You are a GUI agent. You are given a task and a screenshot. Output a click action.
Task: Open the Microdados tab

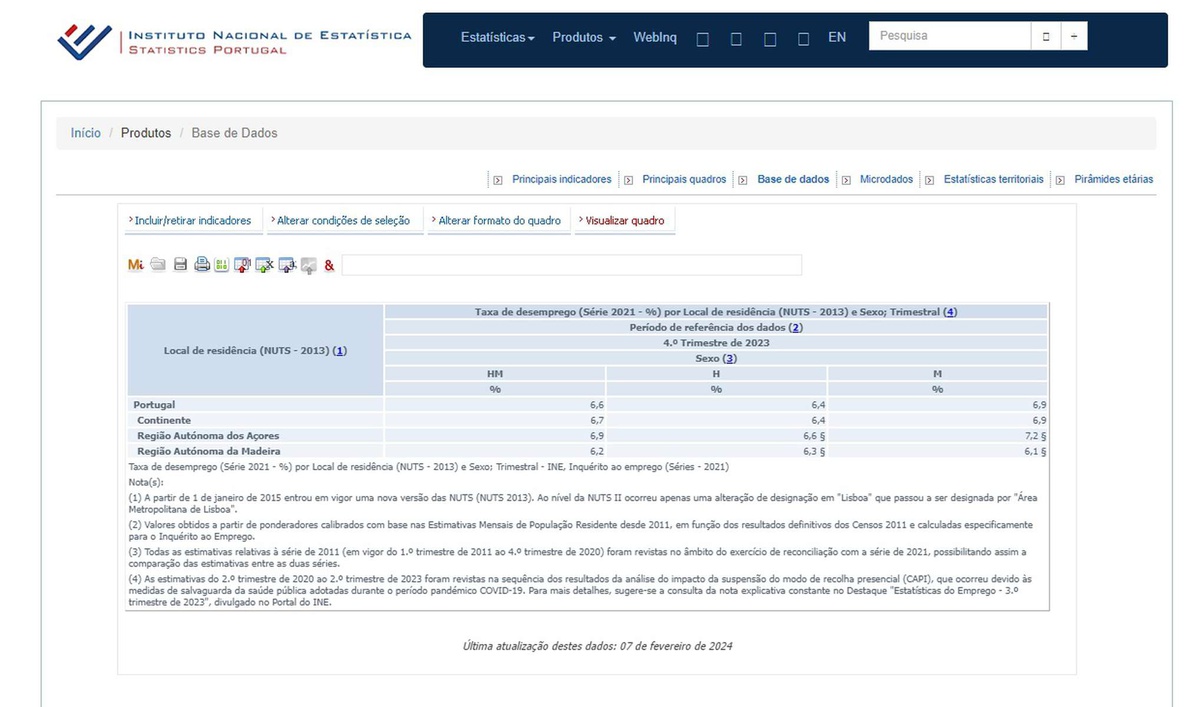pyautogui.click(x=886, y=180)
